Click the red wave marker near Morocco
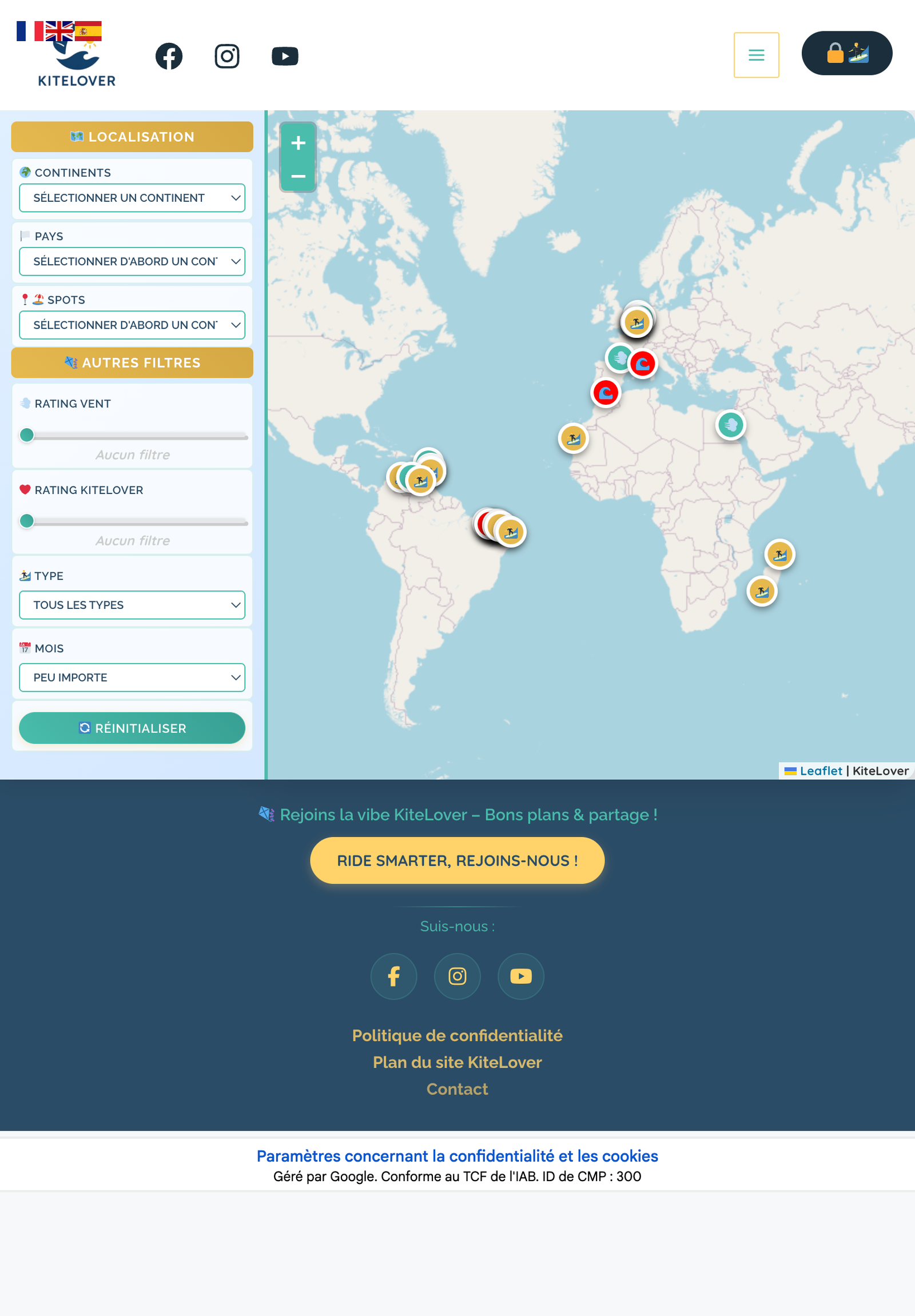Image resolution: width=915 pixels, height=1316 pixels. point(606,392)
